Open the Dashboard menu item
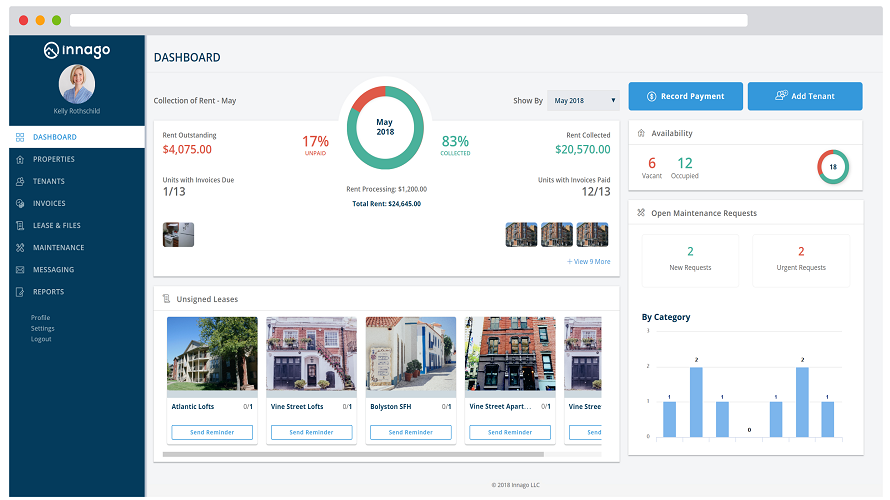 (54, 137)
